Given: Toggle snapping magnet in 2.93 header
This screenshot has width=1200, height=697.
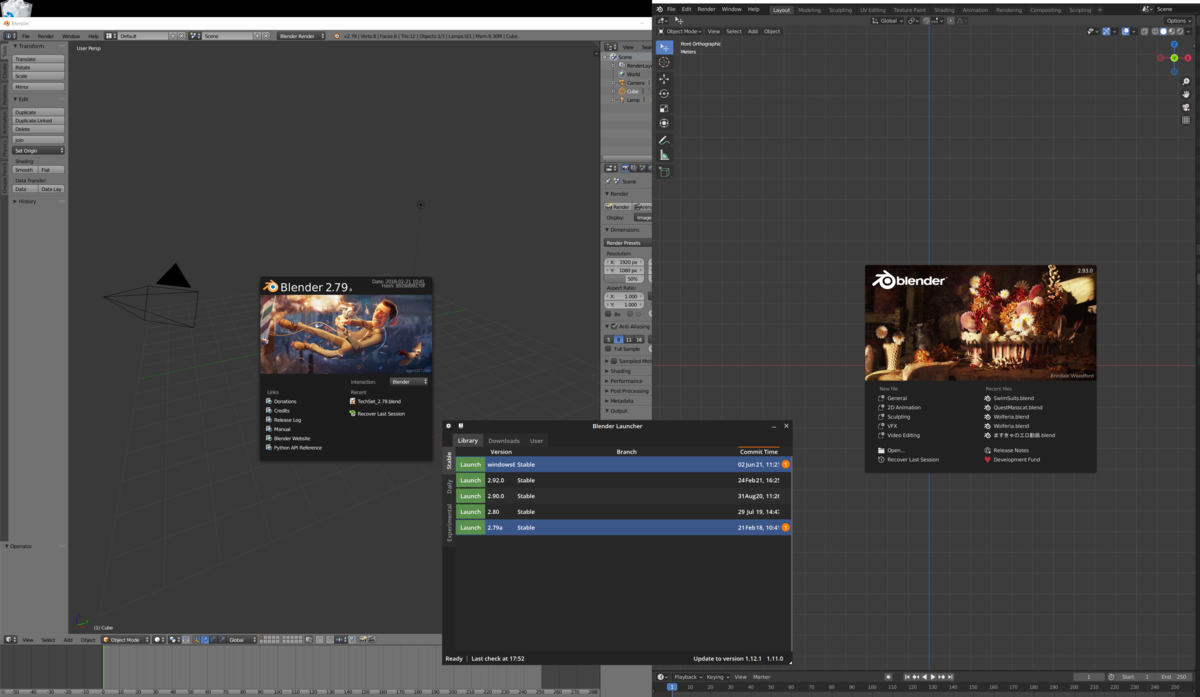Looking at the screenshot, I should coord(925,21).
